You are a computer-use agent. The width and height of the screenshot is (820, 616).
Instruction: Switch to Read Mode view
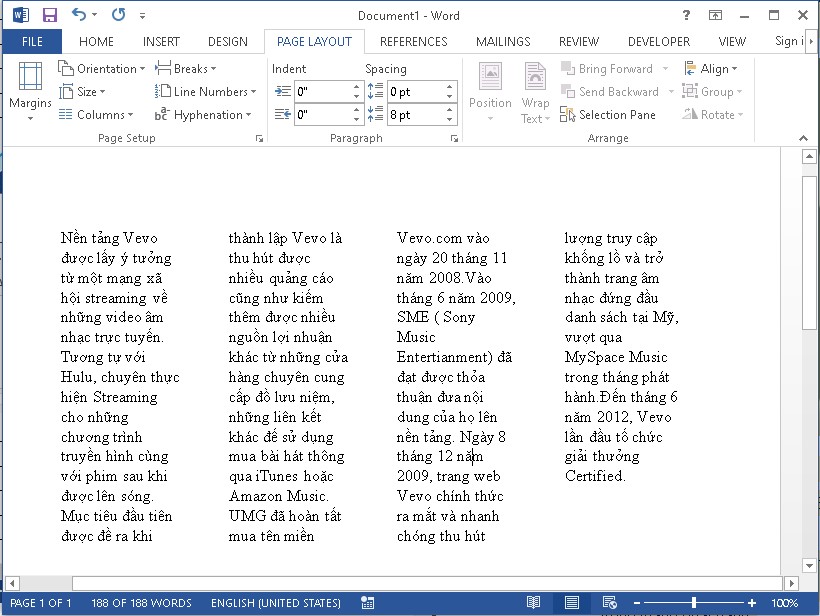pos(535,603)
